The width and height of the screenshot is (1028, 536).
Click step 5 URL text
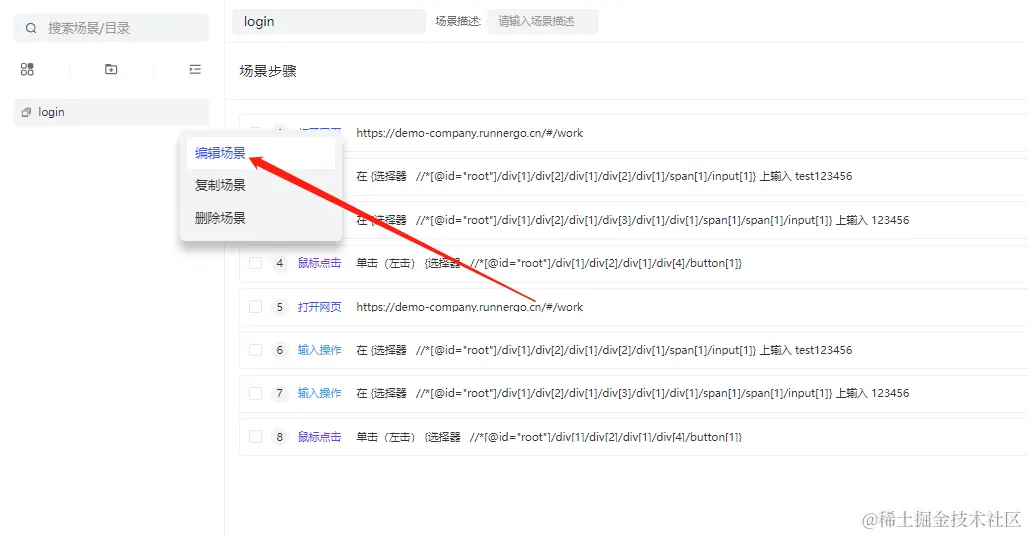(469, 307)
